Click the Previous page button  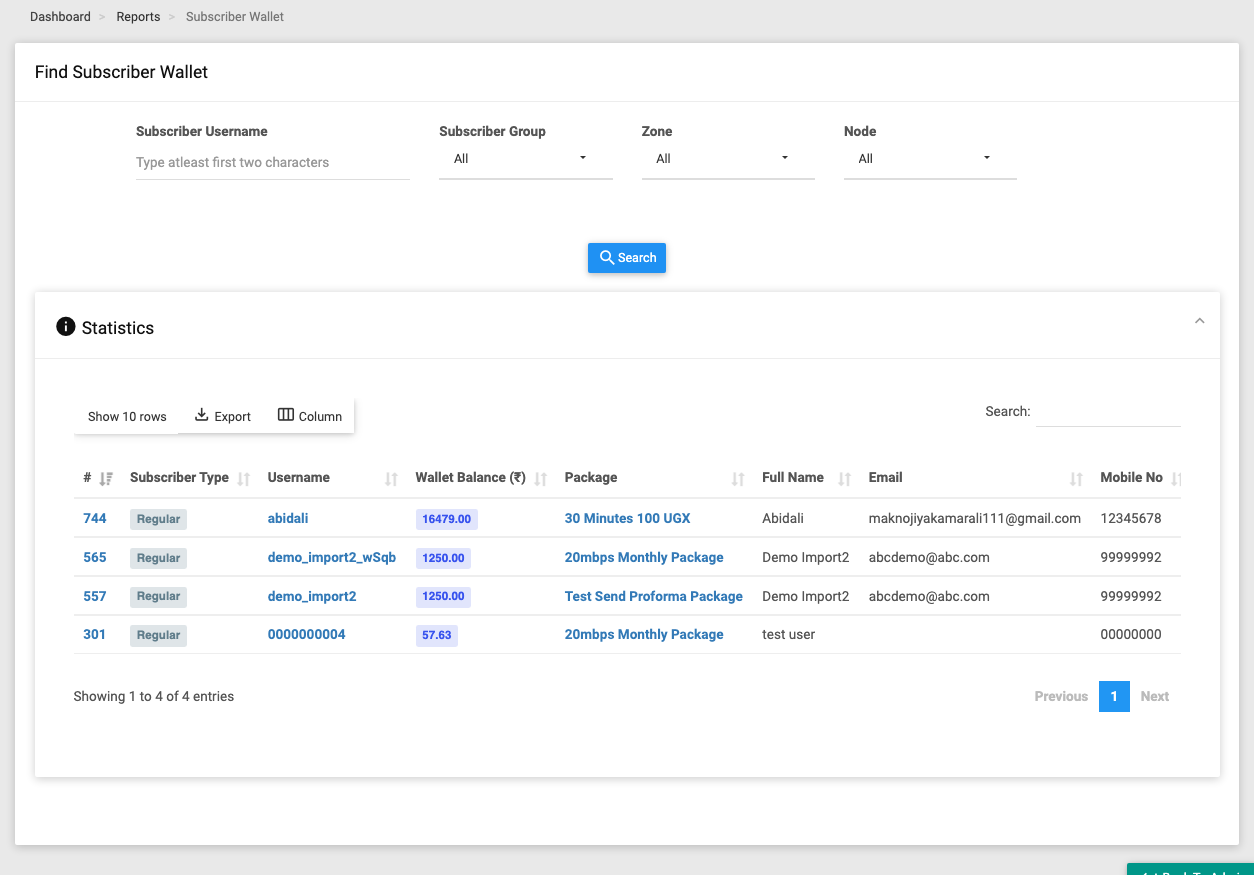[1061, 696]
